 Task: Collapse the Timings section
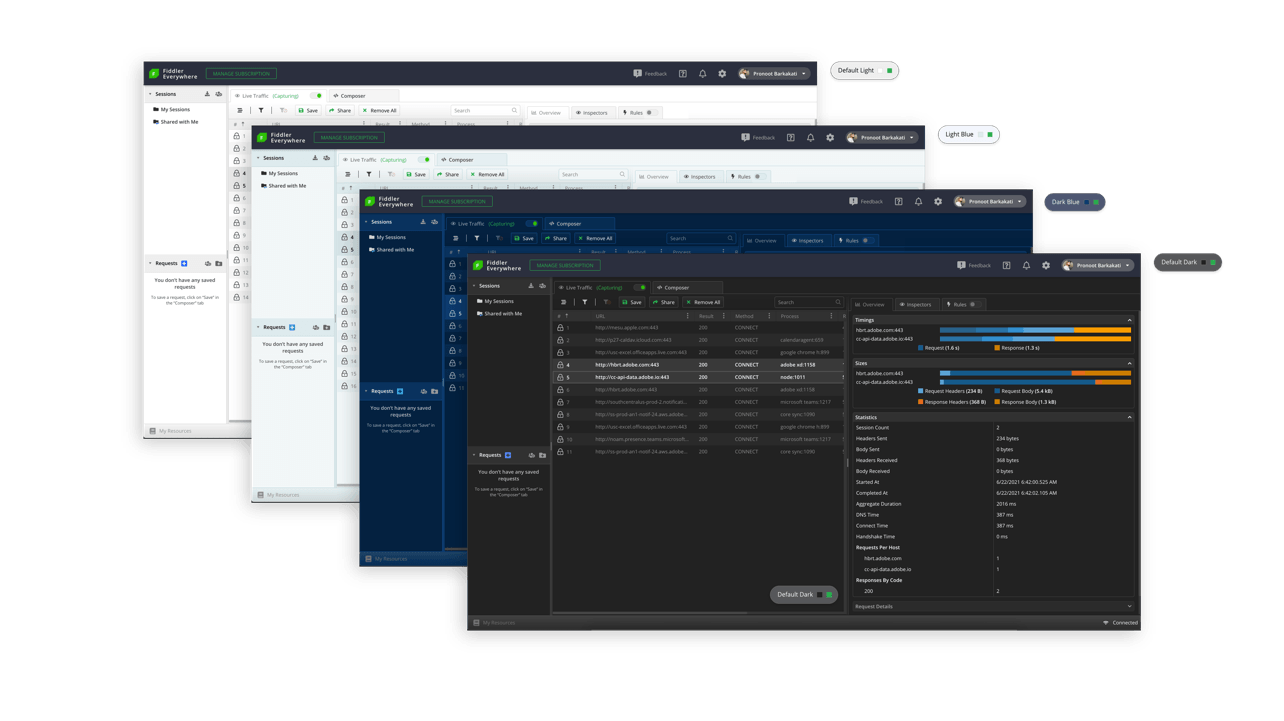tap(1130, 320)
